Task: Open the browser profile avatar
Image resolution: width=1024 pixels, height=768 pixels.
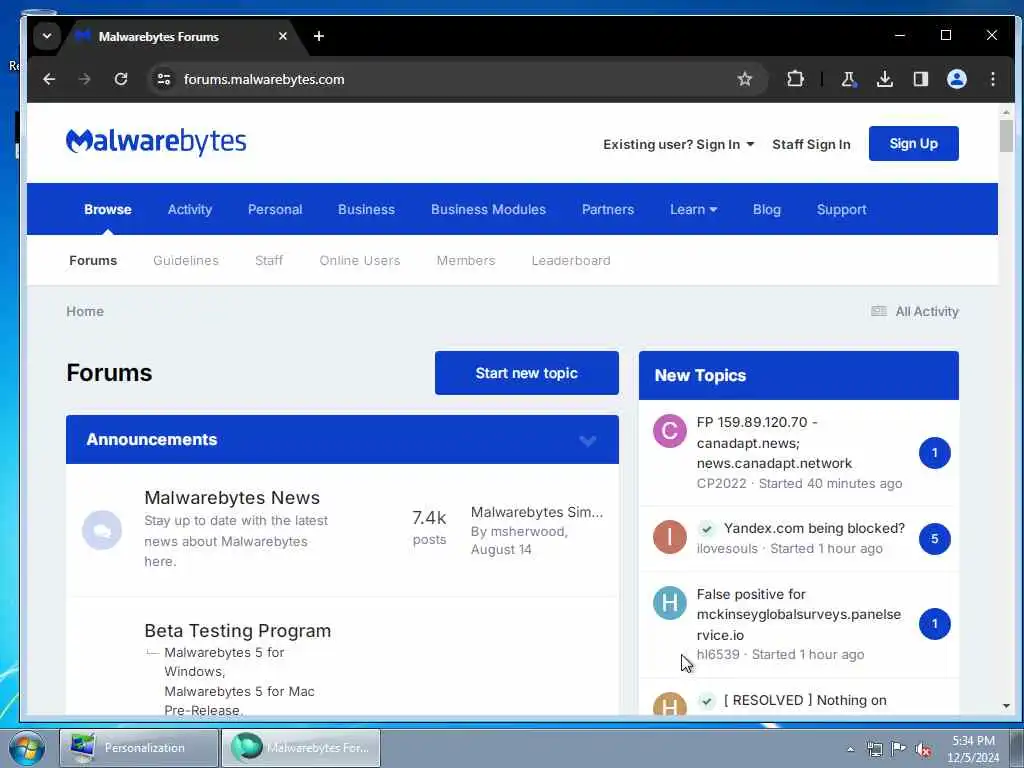Action: [957, 79]
